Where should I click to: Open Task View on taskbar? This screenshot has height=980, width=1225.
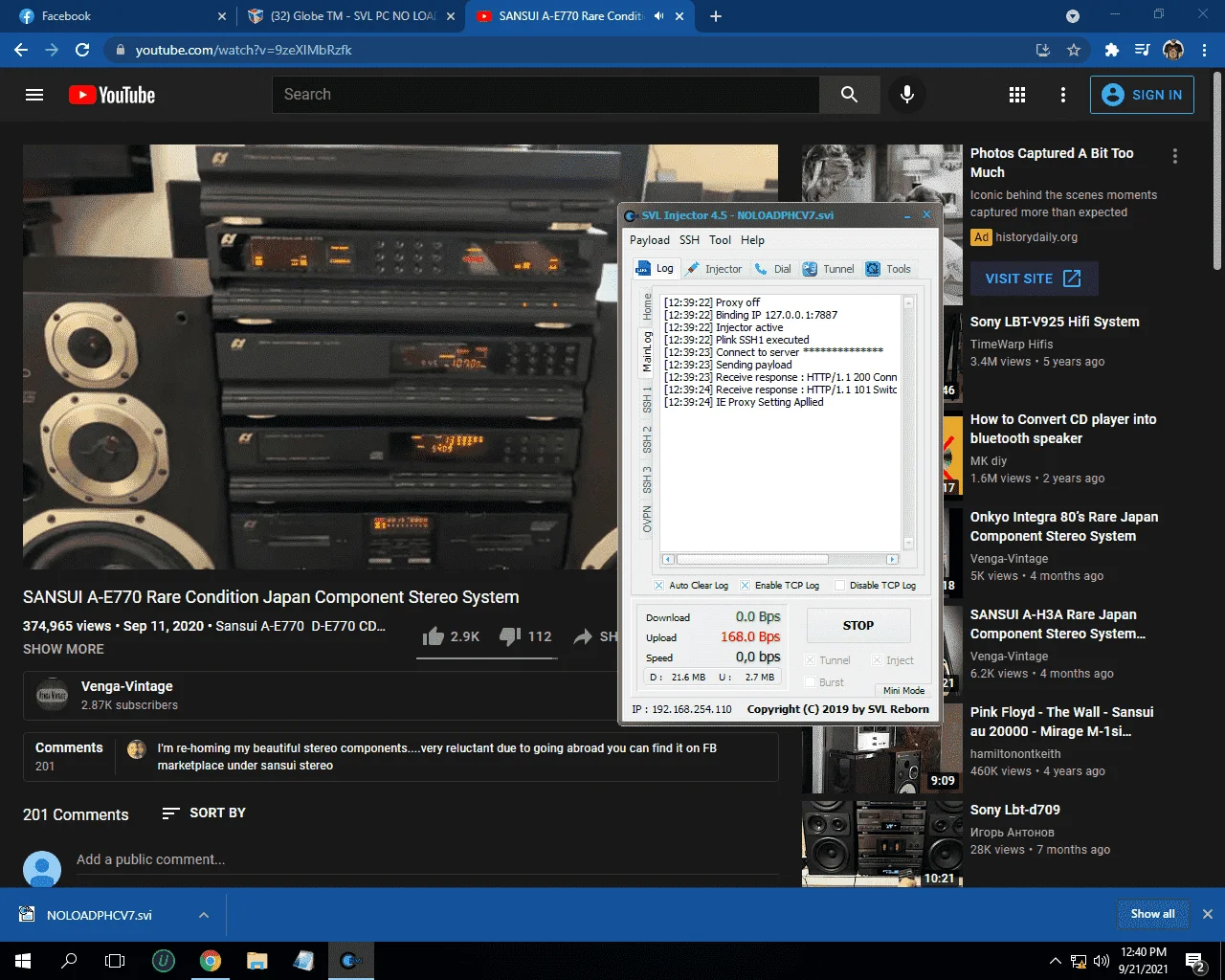(115, 961)
